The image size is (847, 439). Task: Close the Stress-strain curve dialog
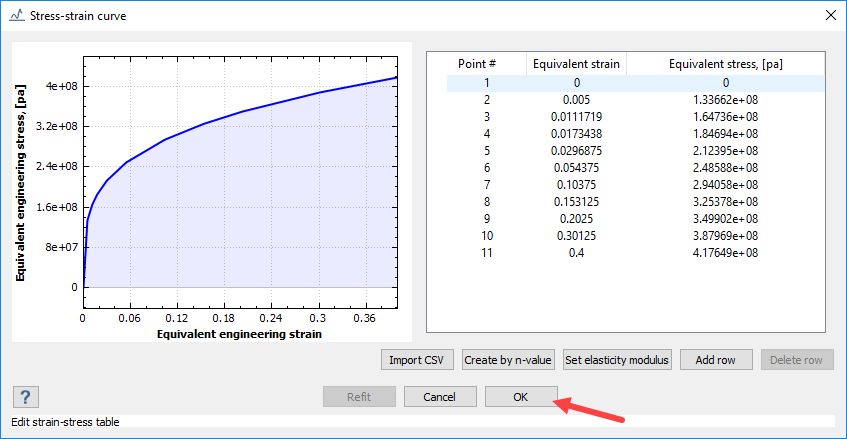click(x=827, y=16)
